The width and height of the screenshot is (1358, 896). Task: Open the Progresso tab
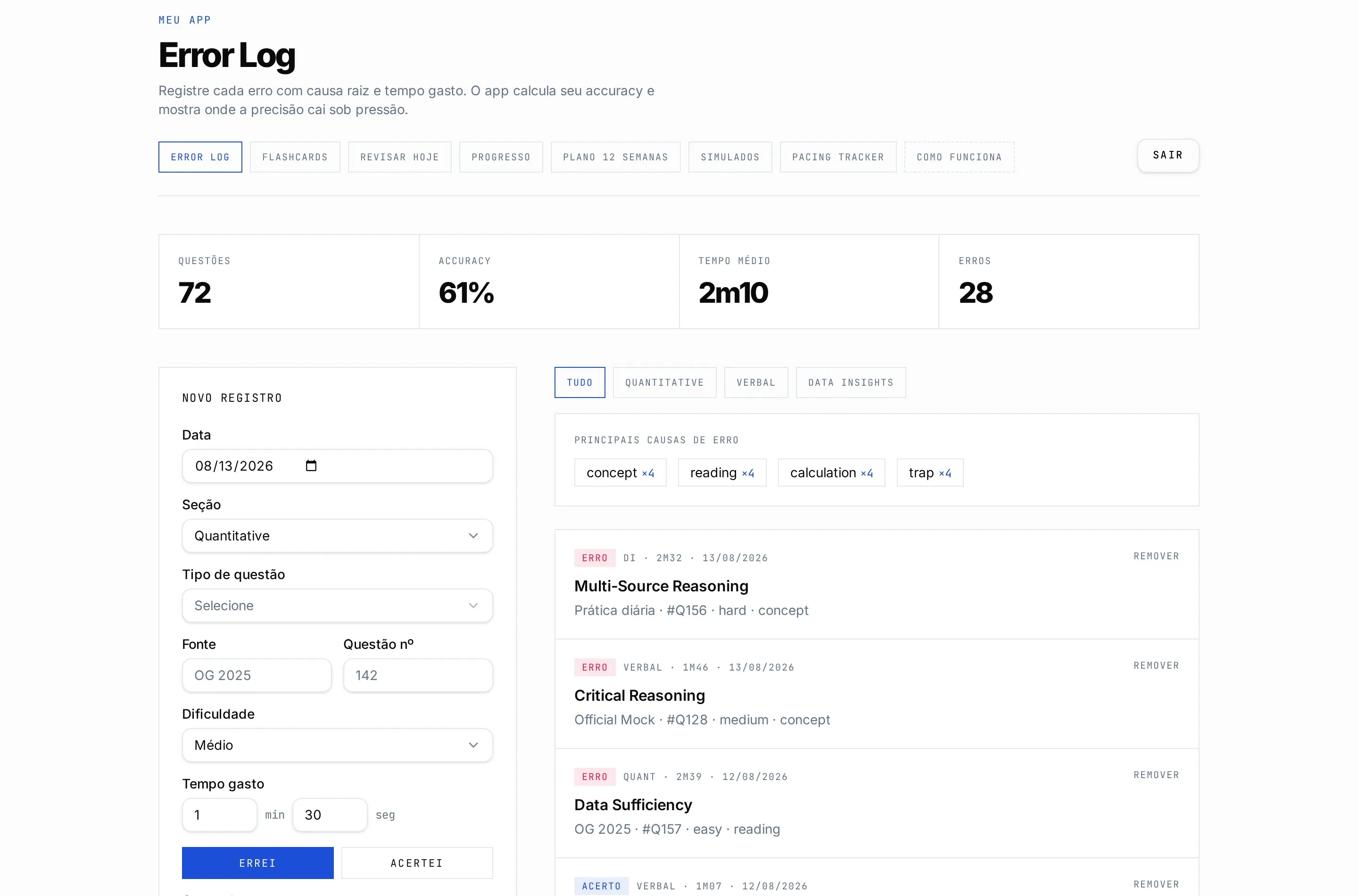click(x=501, y=157)
